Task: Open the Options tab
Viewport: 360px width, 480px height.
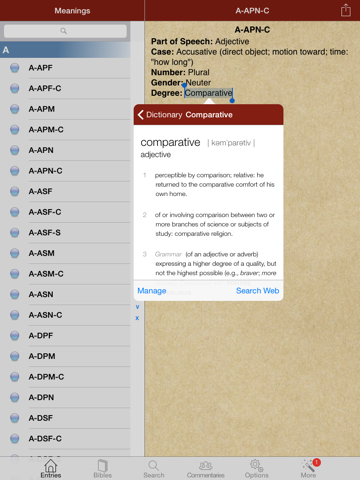Action: click(256, 468)
